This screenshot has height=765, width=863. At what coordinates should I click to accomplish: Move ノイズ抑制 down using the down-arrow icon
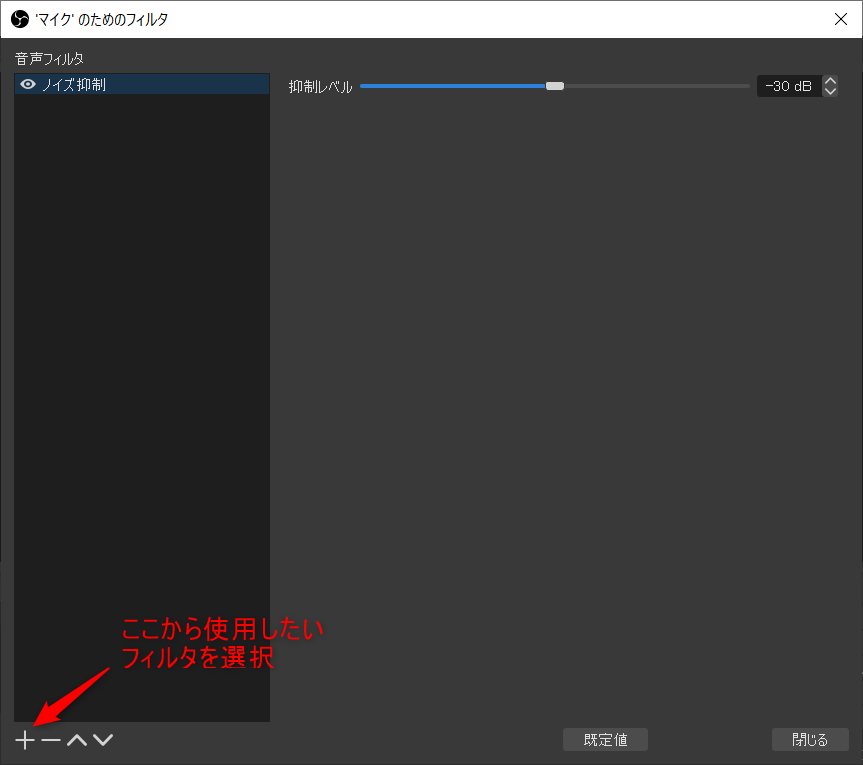(103, 739)
